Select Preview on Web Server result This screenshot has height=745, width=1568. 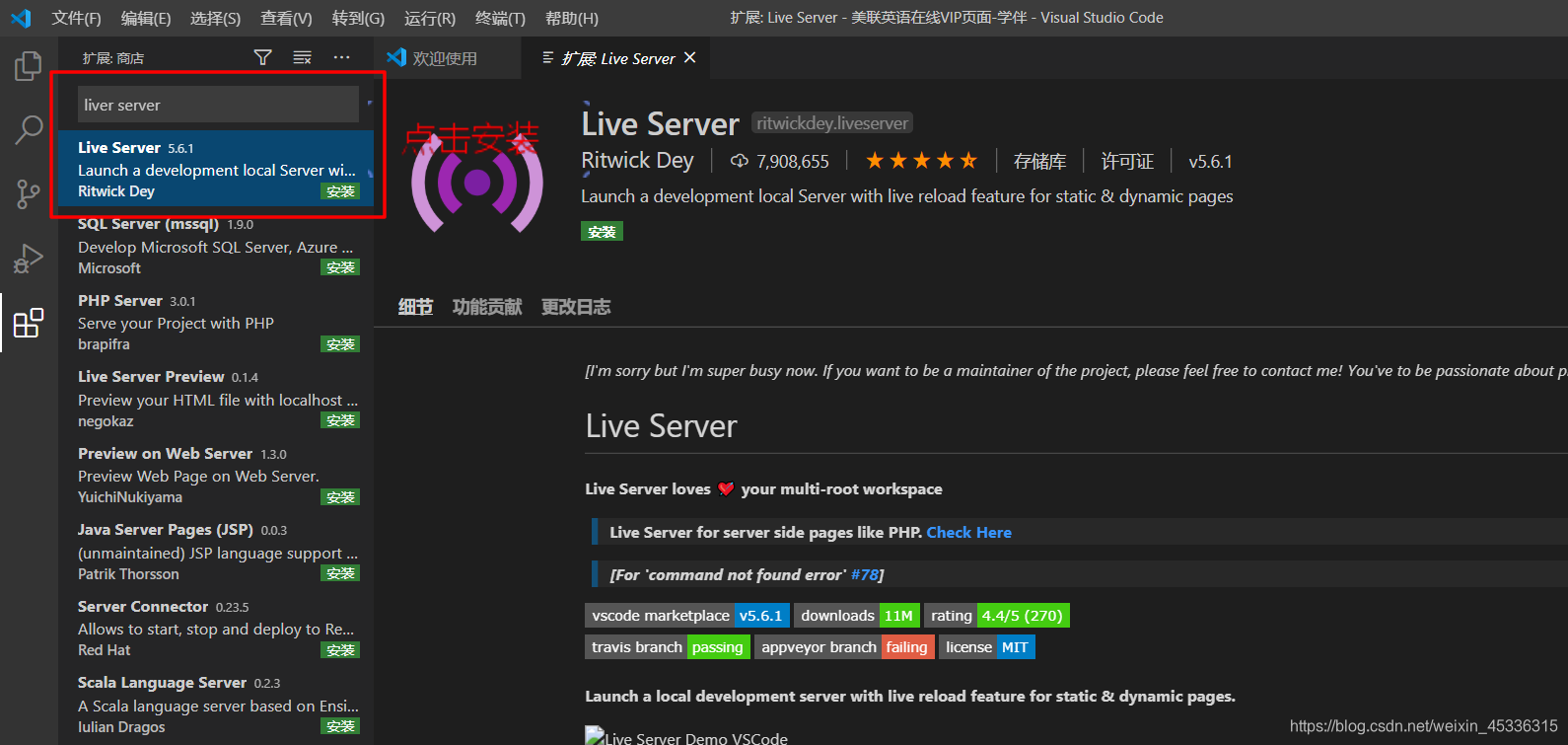[x=216, y=475]
